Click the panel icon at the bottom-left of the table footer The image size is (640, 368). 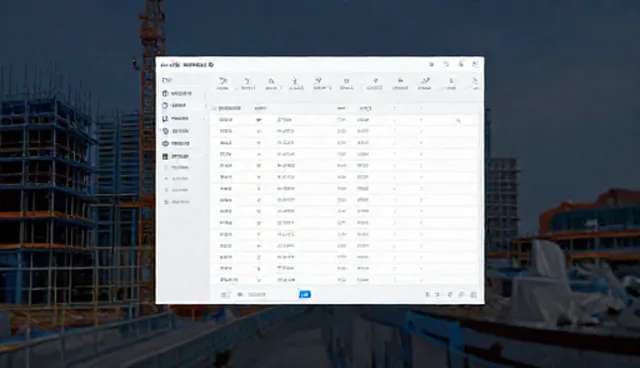[225, 295]
